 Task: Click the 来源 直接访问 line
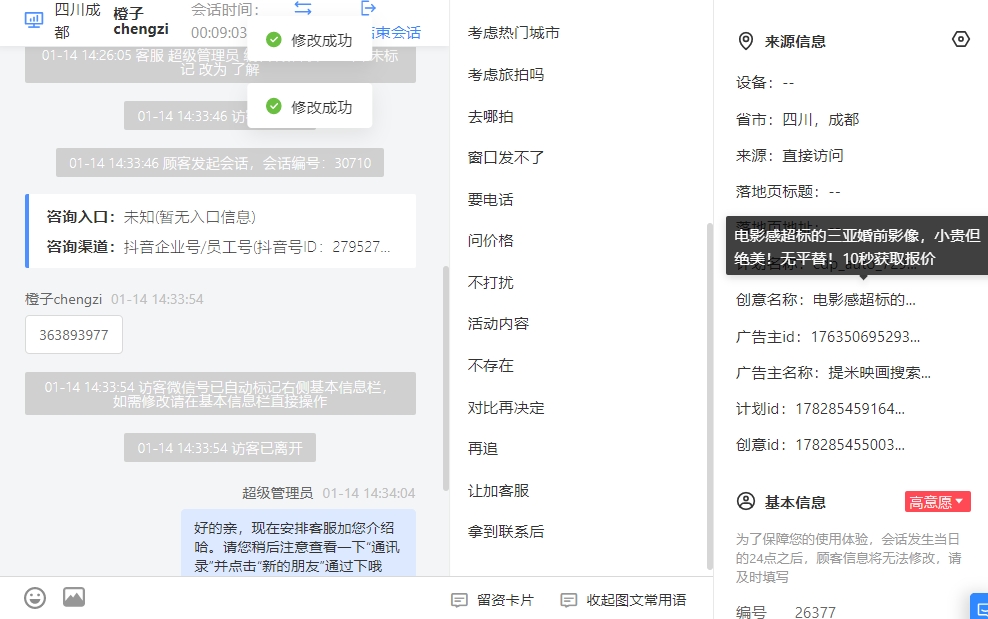click(790, 156)
